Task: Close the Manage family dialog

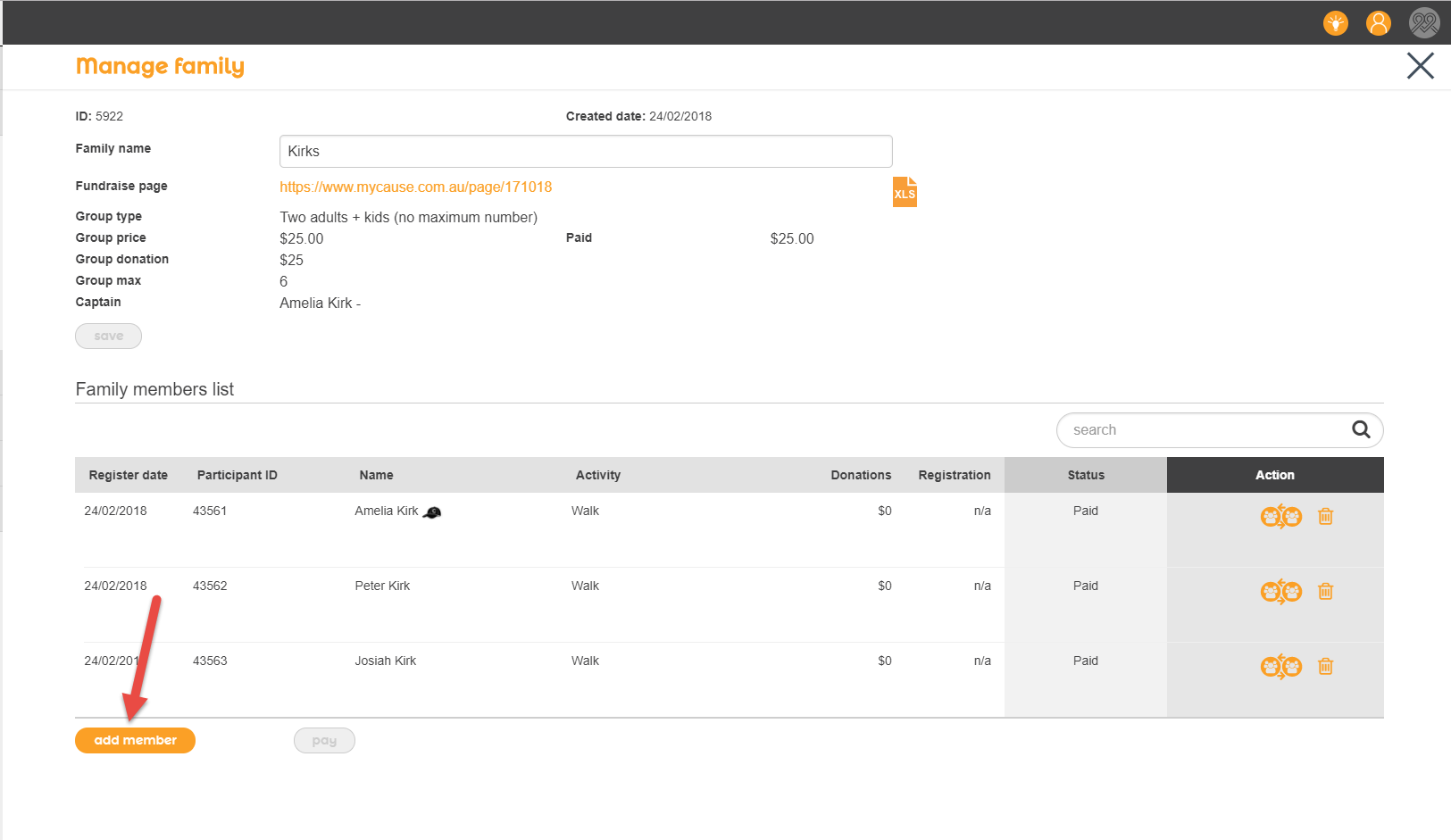Action: (1420, 66)
